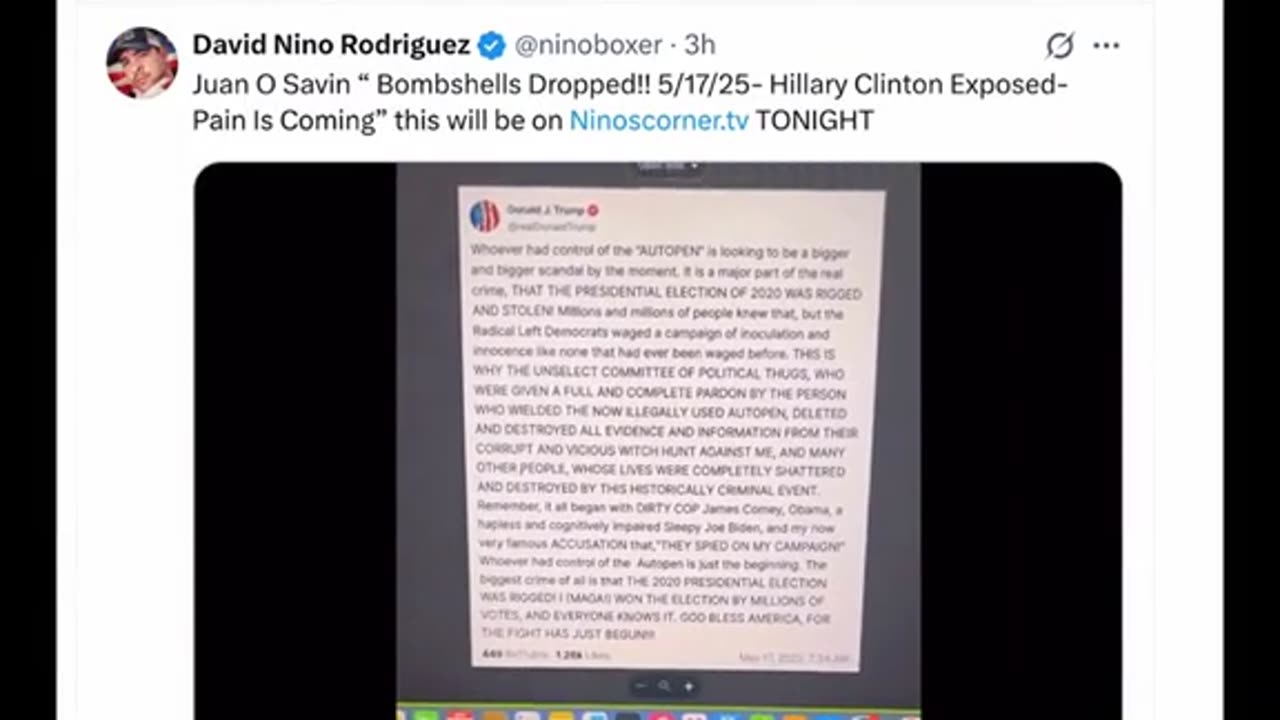The width and height of the screenshot is (1280, 720).
Task: Click David Nino Rodriguez profile avatar
Action: [x=142, y=62]
